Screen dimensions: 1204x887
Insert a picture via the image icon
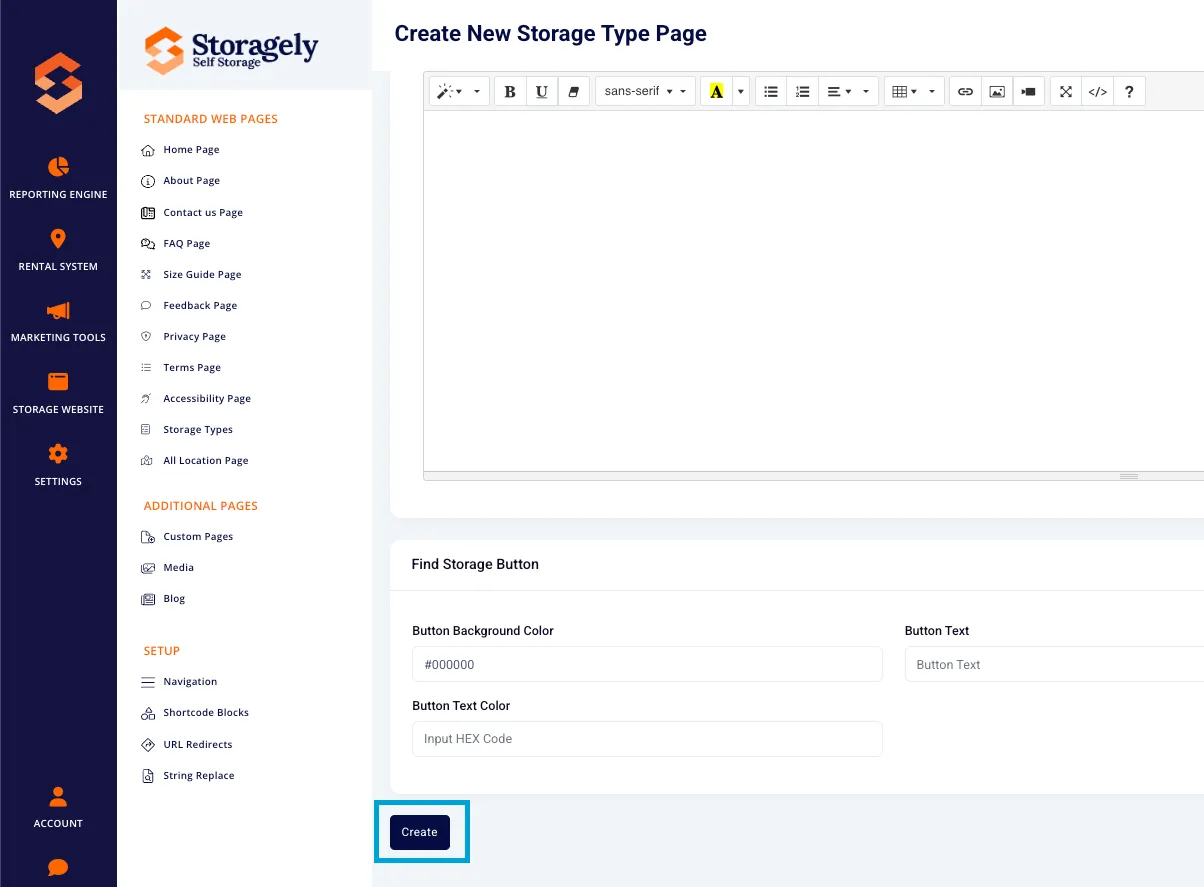tap(997, 91)
